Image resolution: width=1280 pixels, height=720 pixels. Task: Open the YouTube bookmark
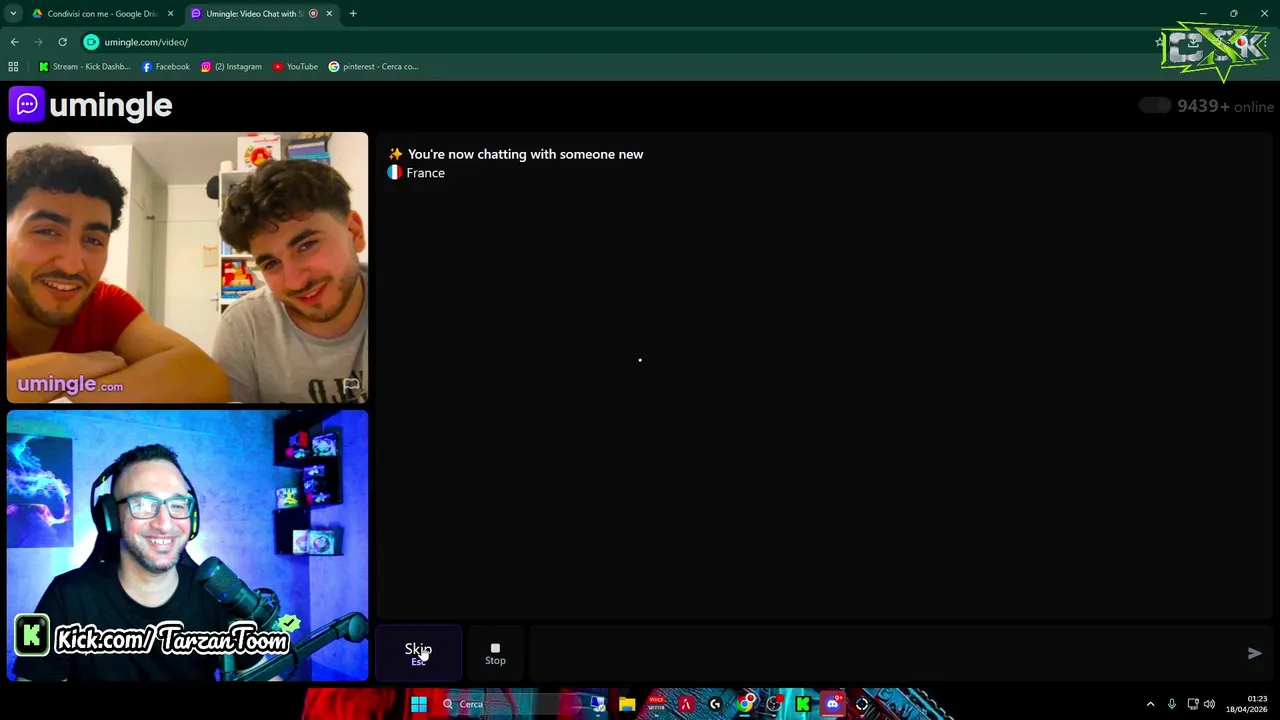(x=295, y=67)
